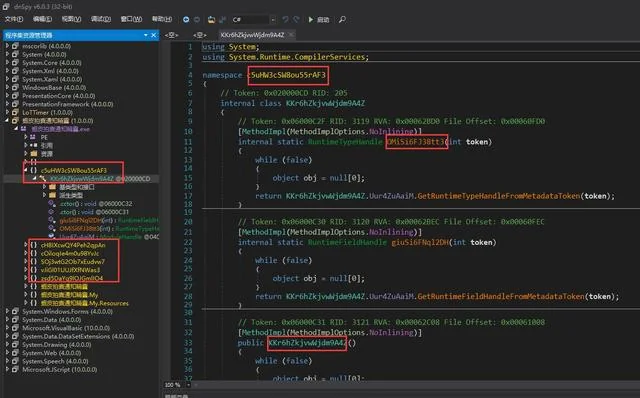640x398 pixels.
Task: Open the 窗口(W) menu
Action: 131,19
